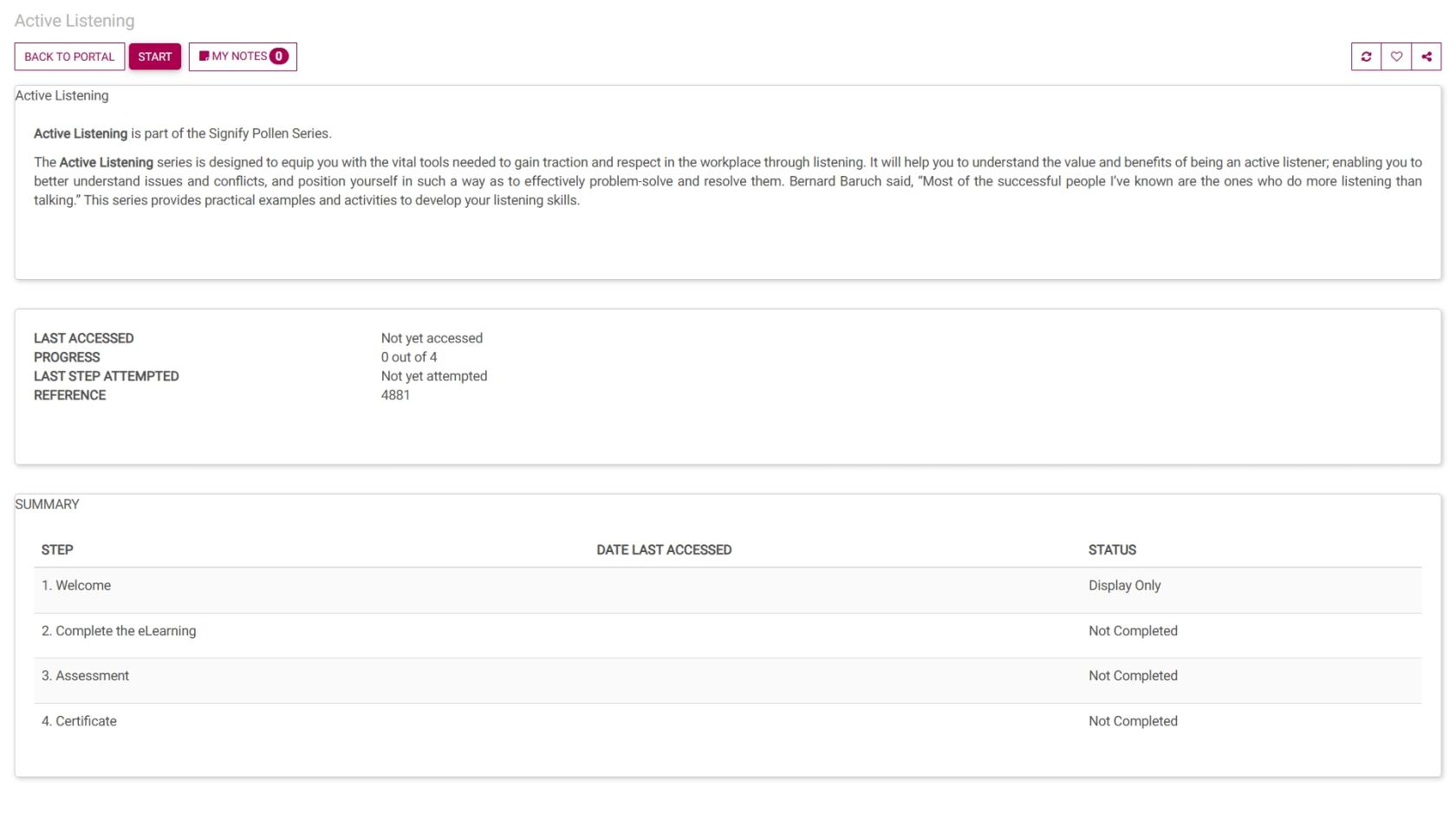The image size is (1456, 819).
Task: Select step 2. Complete the eLearning
Action: [x=119, y=631]
